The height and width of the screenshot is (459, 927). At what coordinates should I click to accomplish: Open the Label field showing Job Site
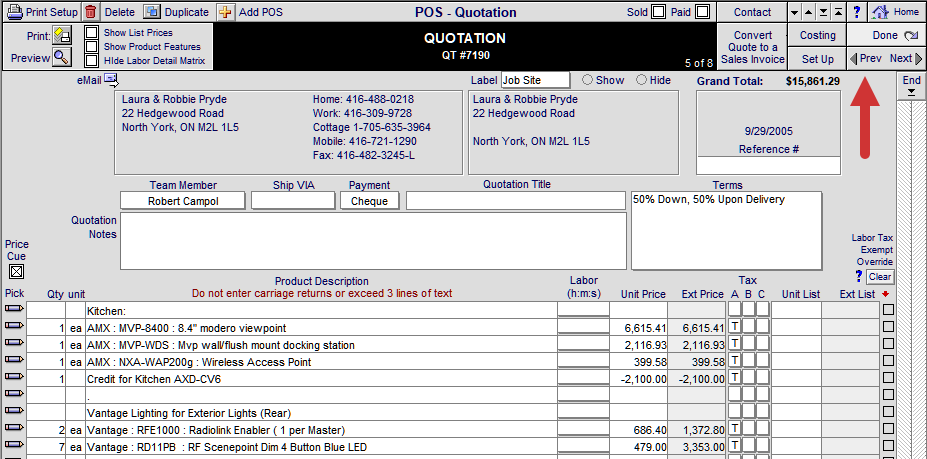536,80
